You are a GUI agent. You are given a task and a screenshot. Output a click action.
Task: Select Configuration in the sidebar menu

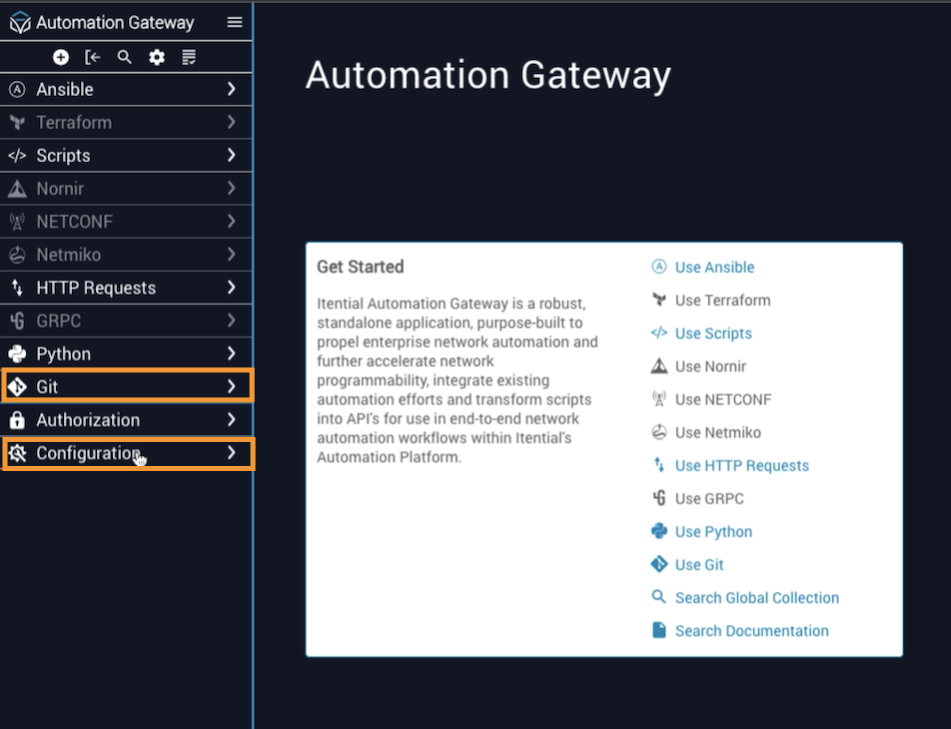tap(88, 453)
